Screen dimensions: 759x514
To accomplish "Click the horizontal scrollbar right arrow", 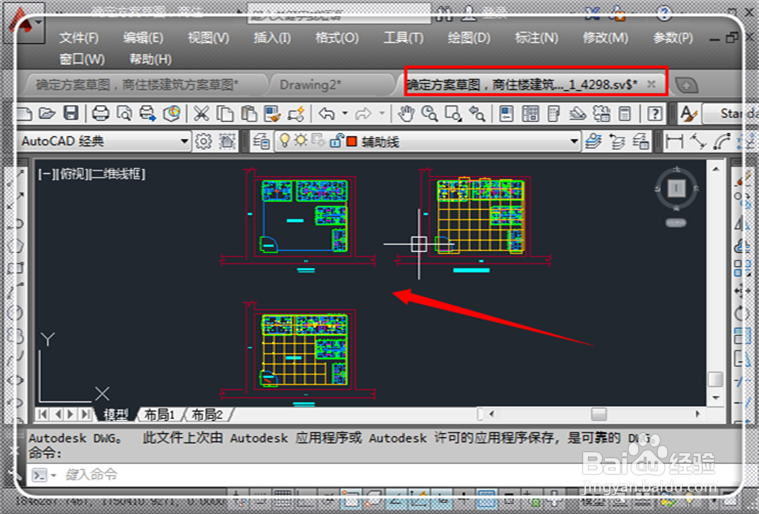I will tap(698, 414).
